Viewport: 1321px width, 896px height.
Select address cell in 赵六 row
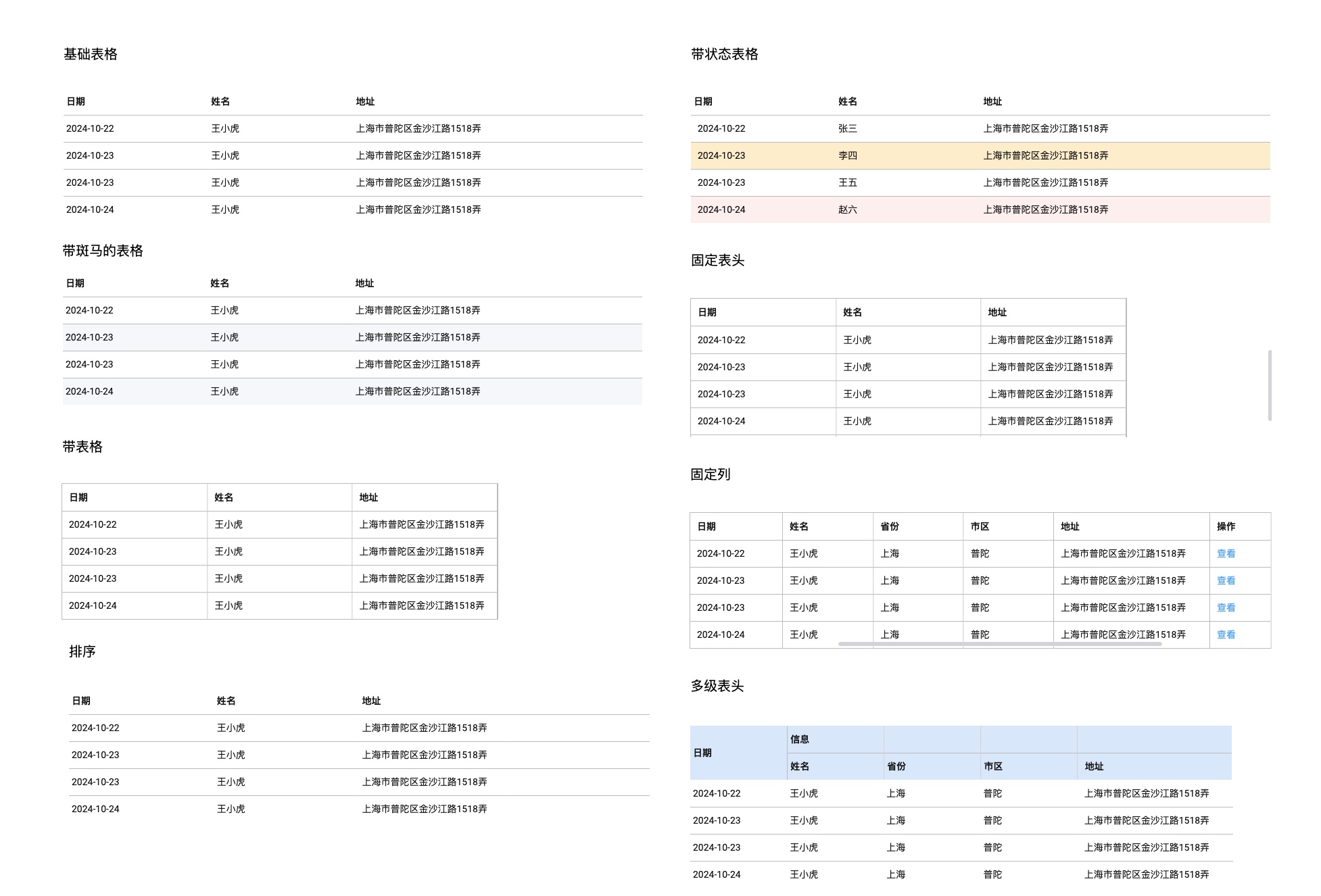point(1046,209)
